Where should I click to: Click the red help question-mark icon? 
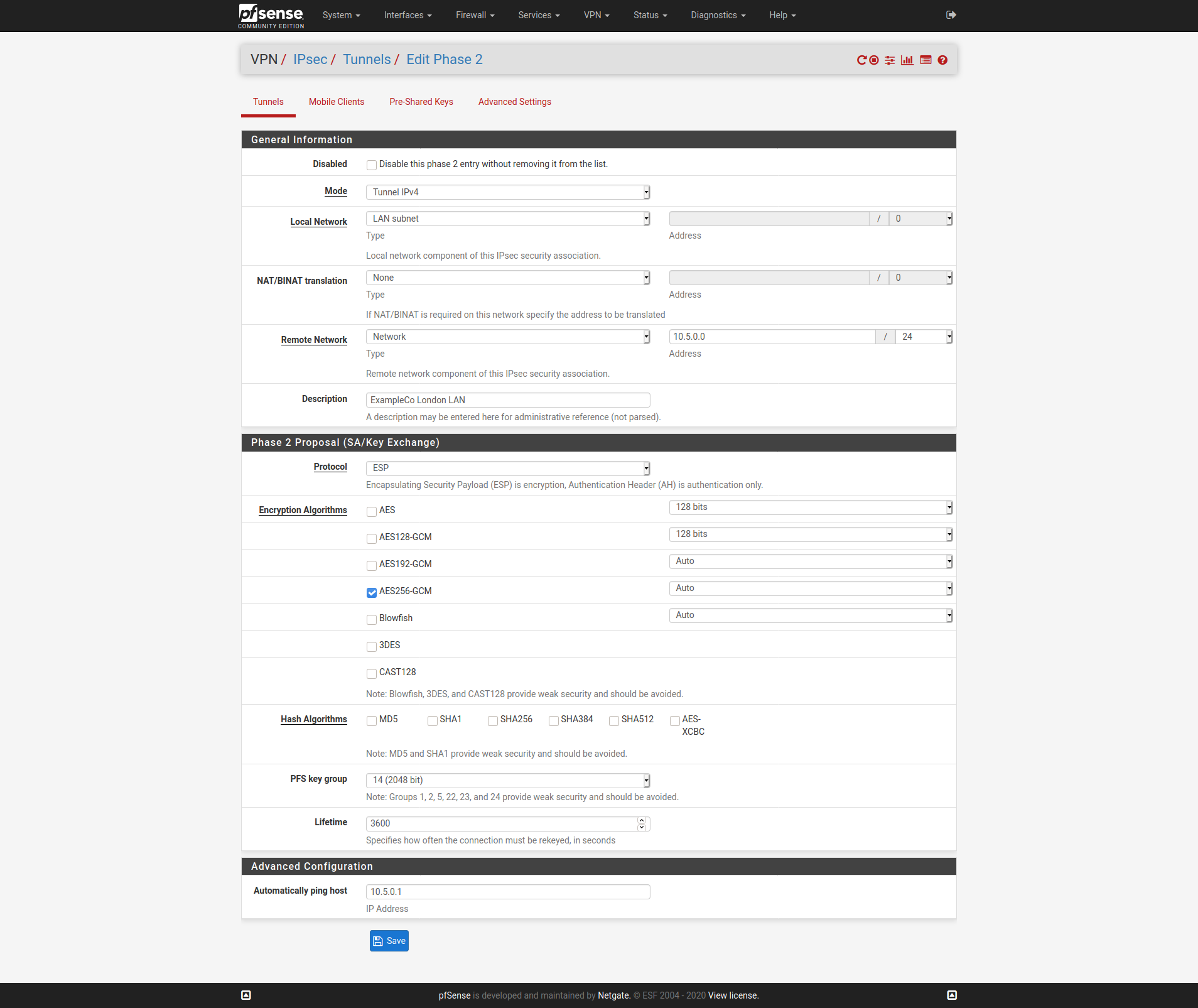pos(942,60)
